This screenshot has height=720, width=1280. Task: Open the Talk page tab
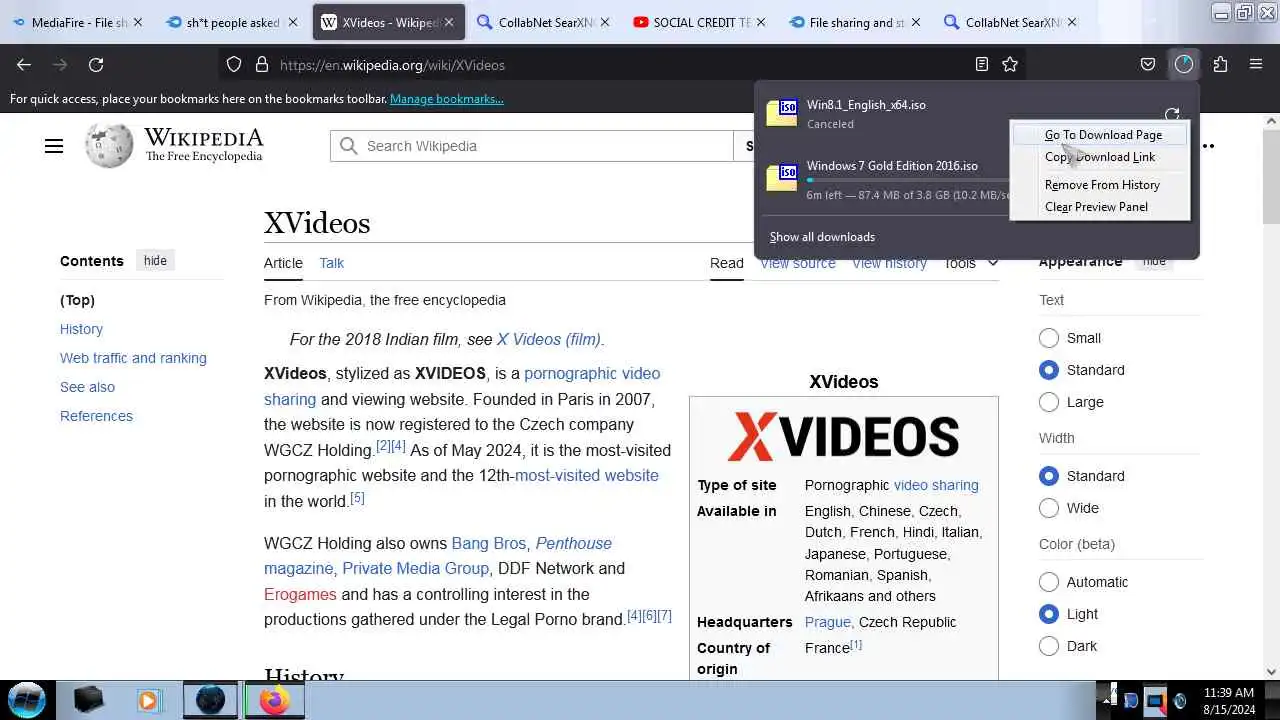331,263
